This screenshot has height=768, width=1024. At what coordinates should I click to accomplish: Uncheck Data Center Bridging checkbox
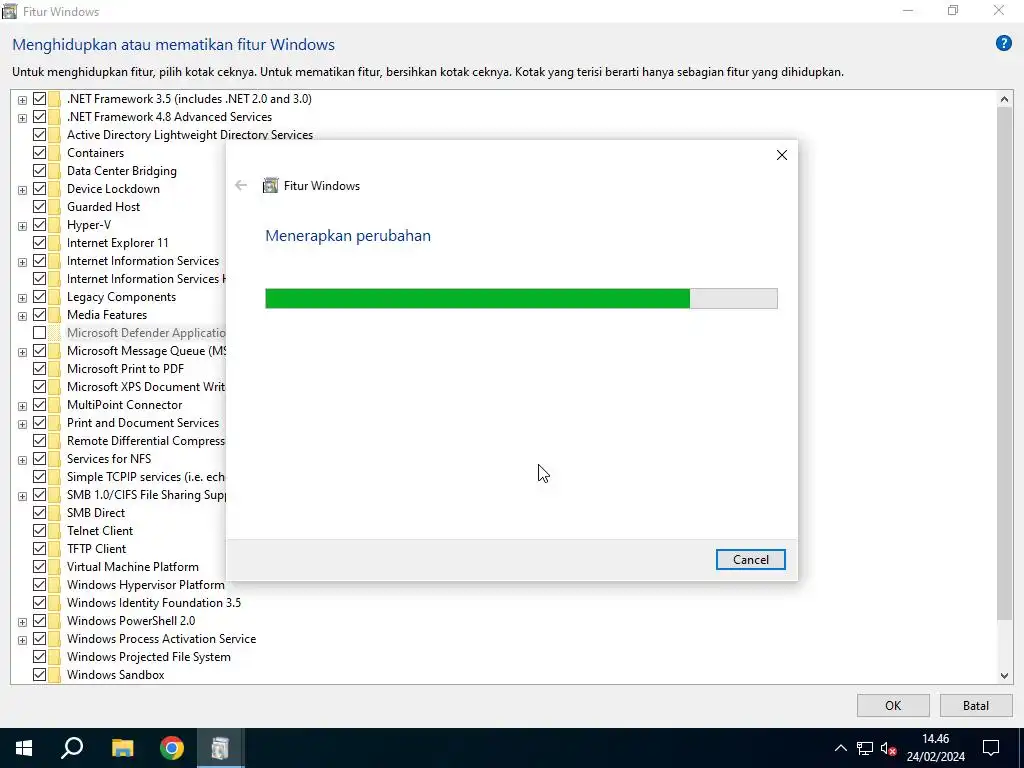click(x=39, y=171)
